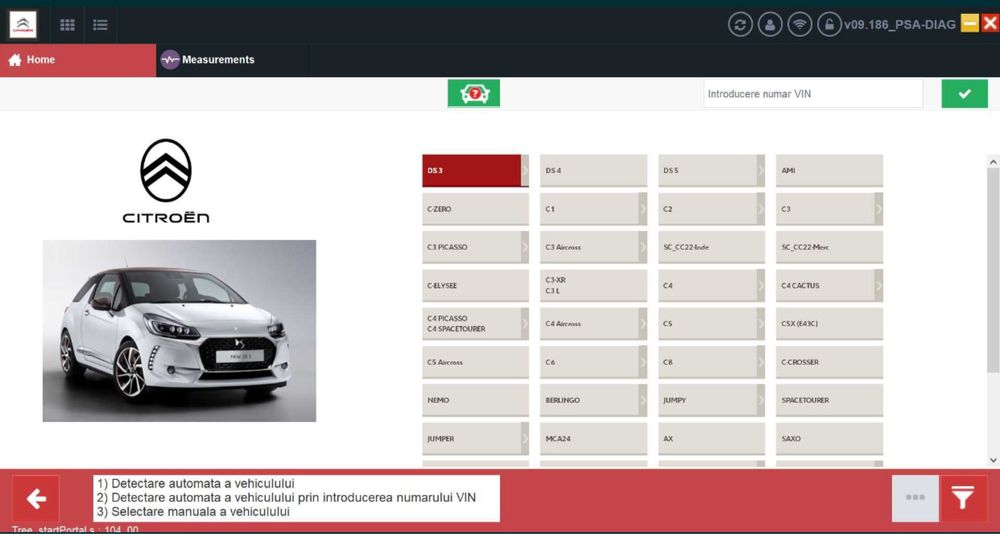This screenshot has height=534, width=1000.
Task: Select the C-ELYSEE model
Action: [x=475, y=285]
